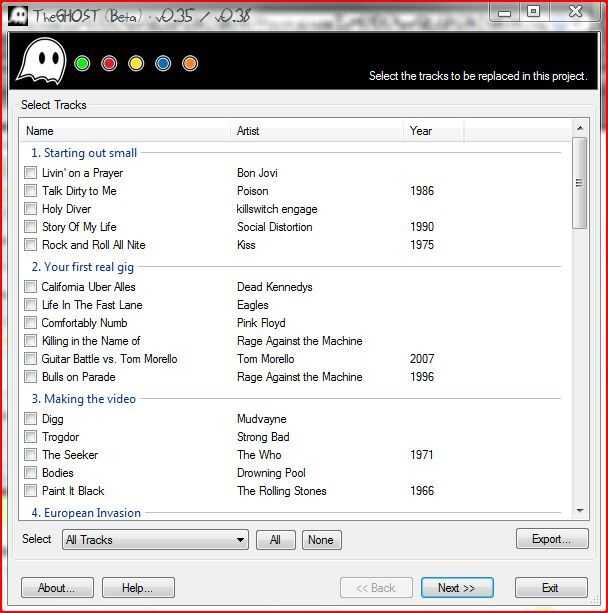Viewport: 608px width, 613px height.
Task: Click the TheGHOST title bar ghost icon
Action: coord(18,16)
